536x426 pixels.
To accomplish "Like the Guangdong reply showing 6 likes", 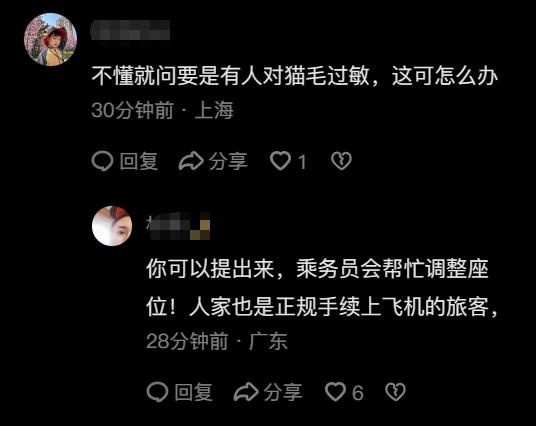I will (335, 391).
